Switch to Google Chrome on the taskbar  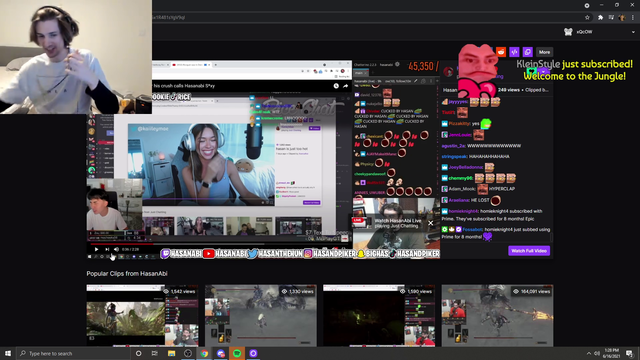pos(204,353)
